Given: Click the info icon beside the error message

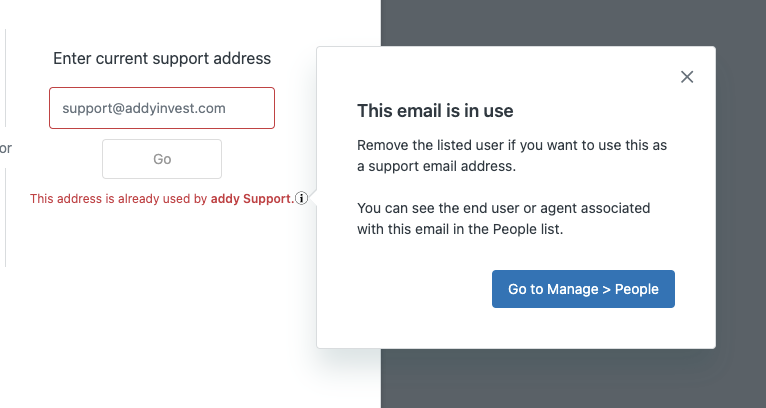Looking at the screenshot, I should coord(301,199).
